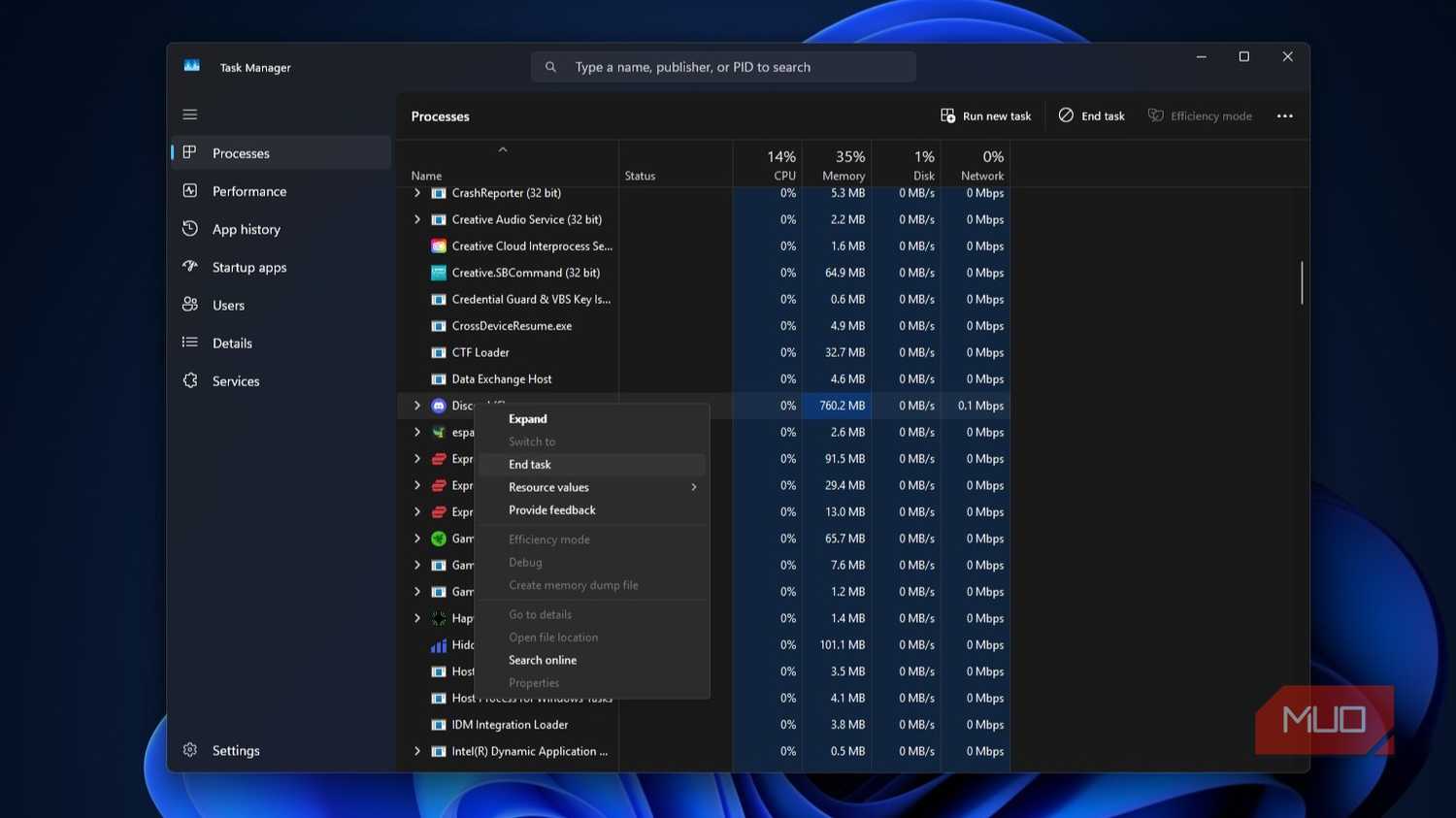
Task: Click the Run new task icon
Action: point(947,115)
